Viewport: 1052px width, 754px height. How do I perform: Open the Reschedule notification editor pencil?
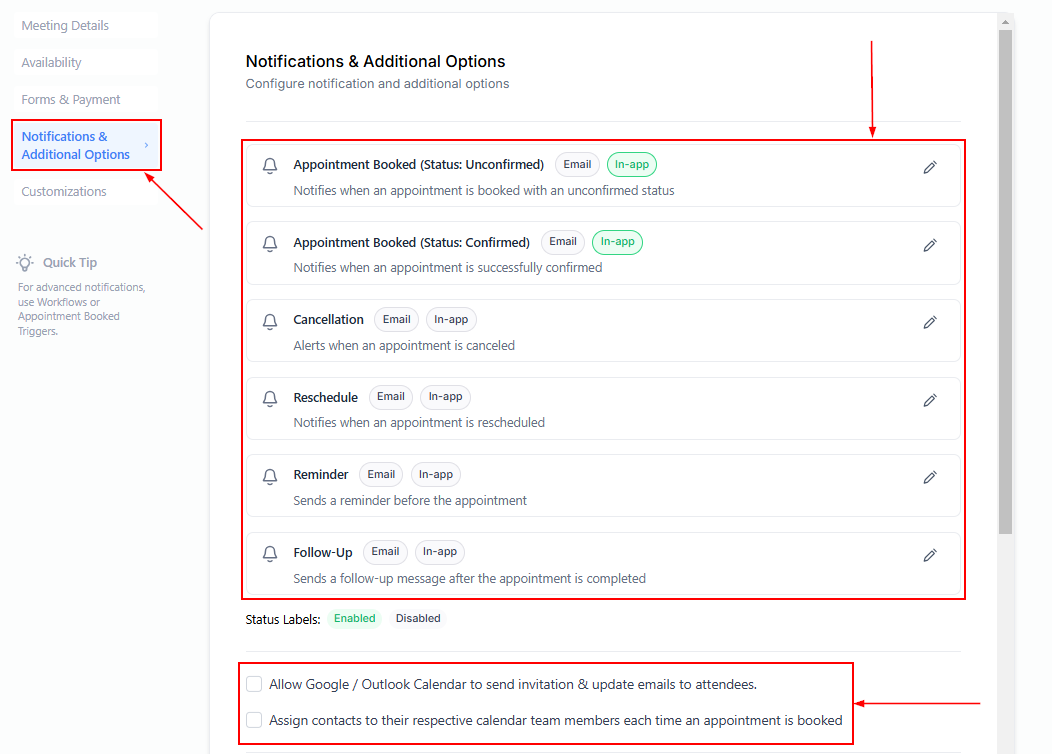point(929,400)
